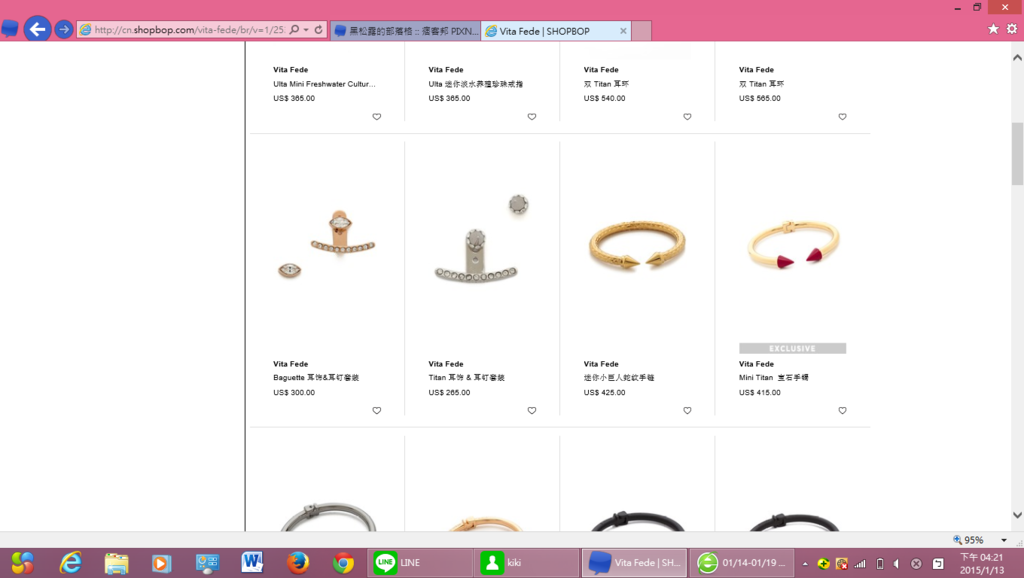The height and width of the screenshot is (578, 1024).
Task: Switch to Vita Fede | SH... taskbar window
Action: coord(633,562)
